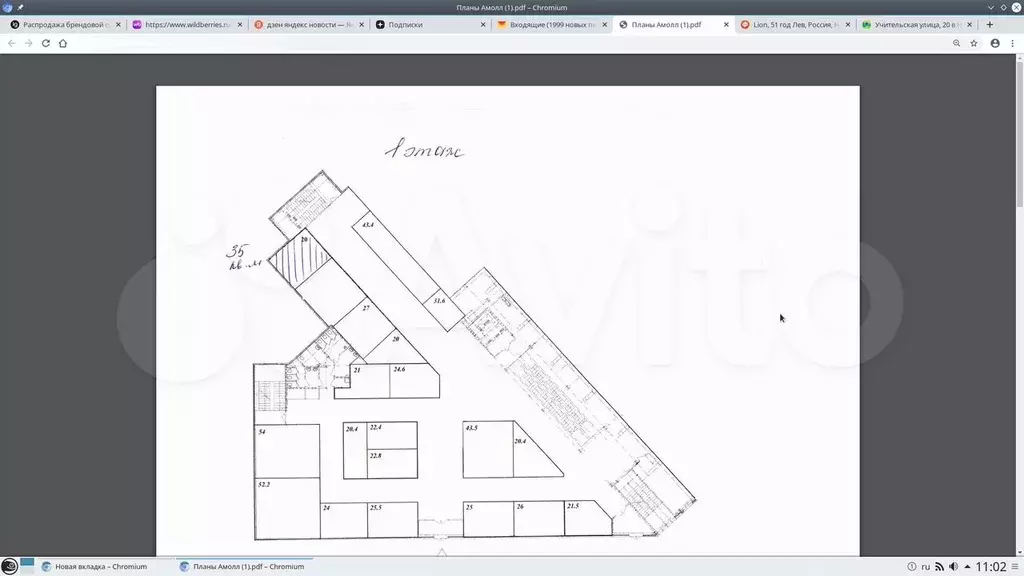Open the system application launcher menu

[9, 567]
